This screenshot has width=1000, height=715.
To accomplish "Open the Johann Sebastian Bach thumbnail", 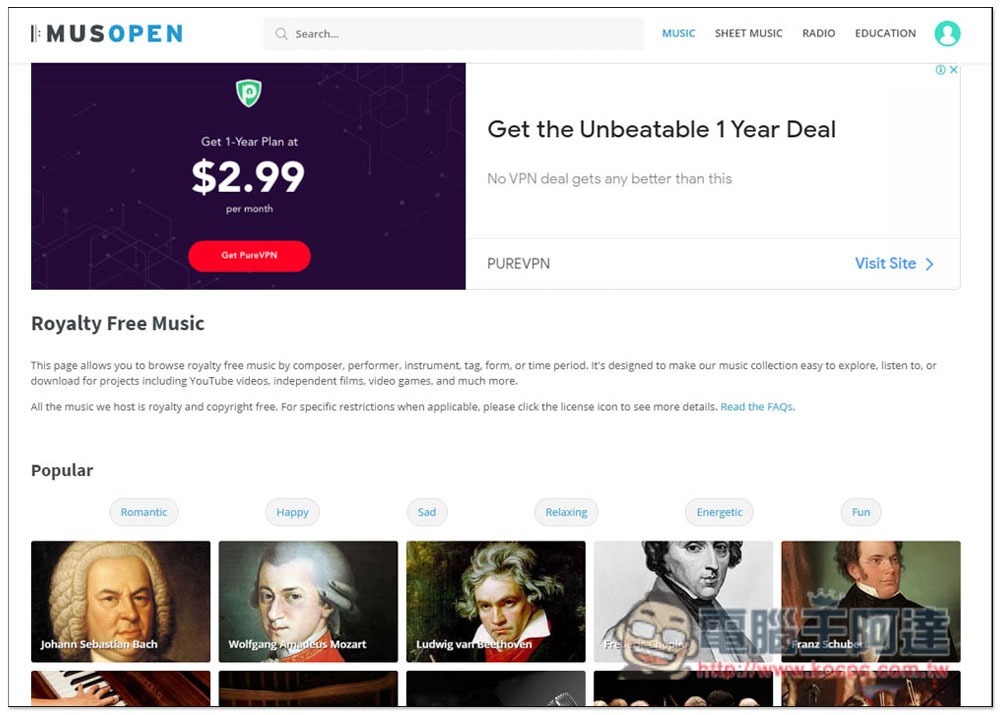I will (x=121, y=601).
